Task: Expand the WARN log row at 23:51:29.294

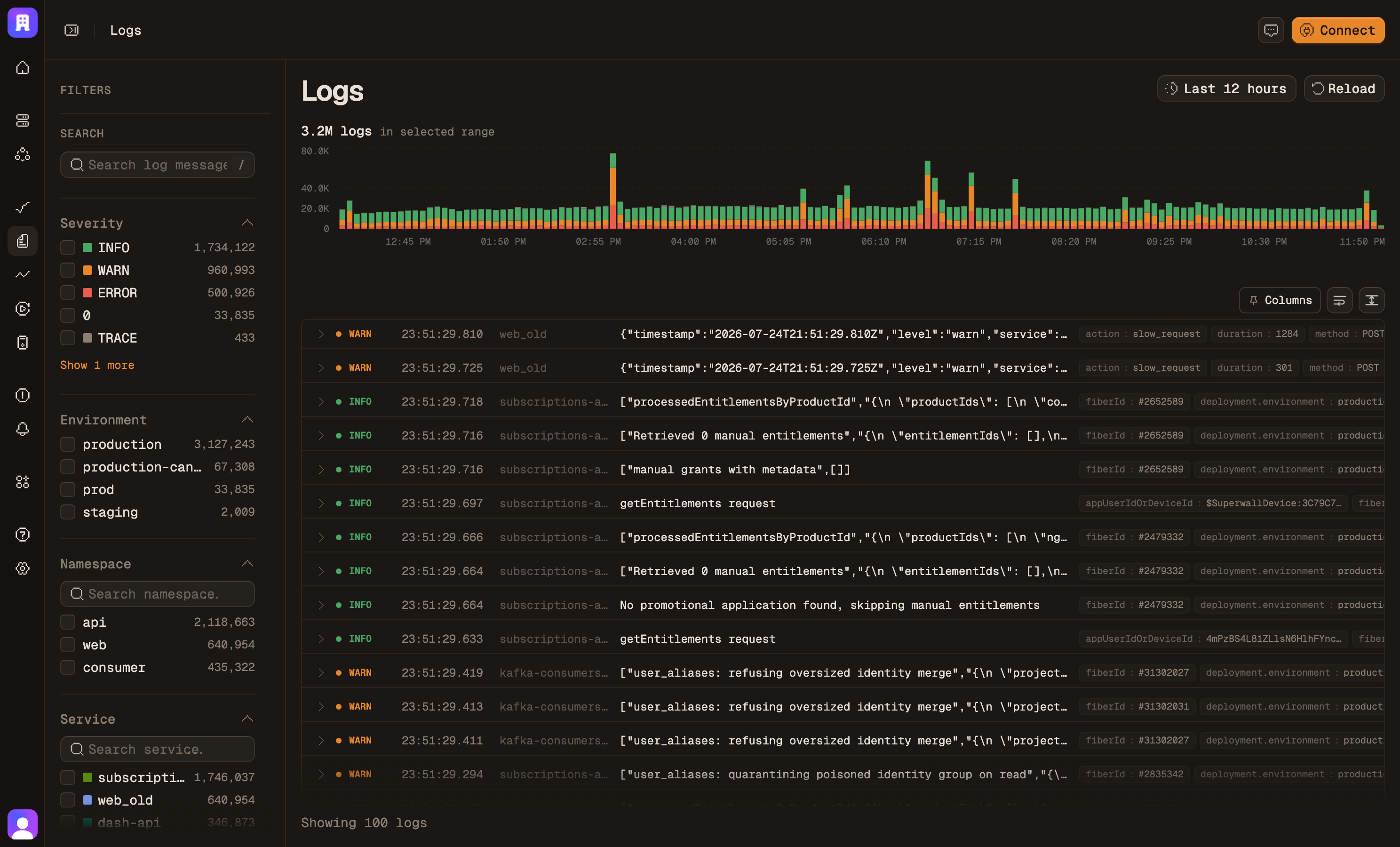Action: [321, 774]
